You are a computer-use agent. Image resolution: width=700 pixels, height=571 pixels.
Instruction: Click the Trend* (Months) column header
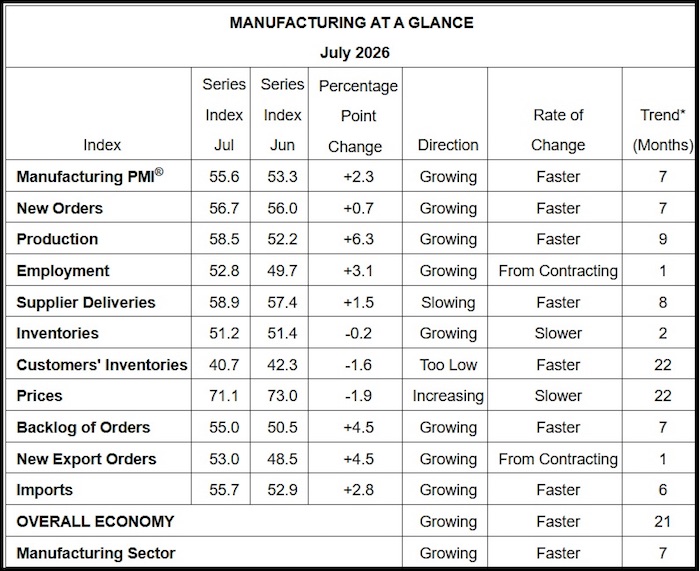[662, 130]
